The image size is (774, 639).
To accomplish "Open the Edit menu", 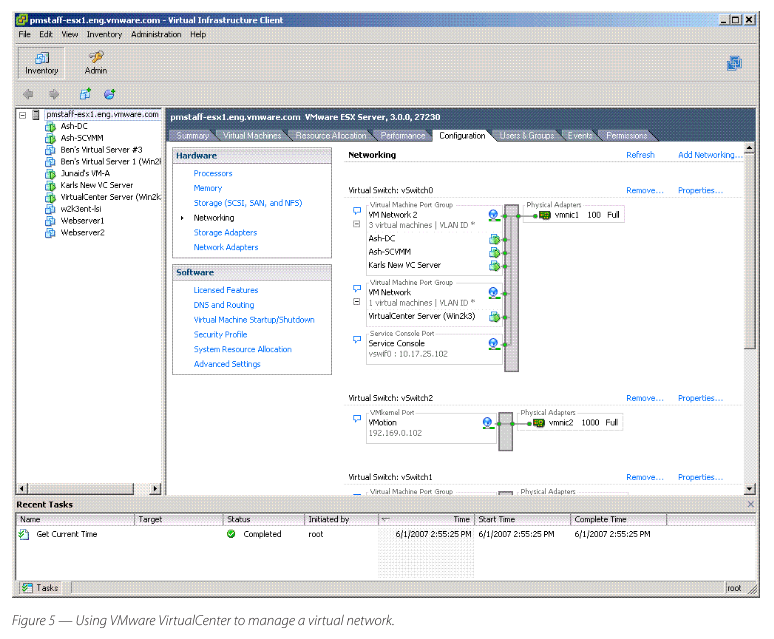I will 46,35.
